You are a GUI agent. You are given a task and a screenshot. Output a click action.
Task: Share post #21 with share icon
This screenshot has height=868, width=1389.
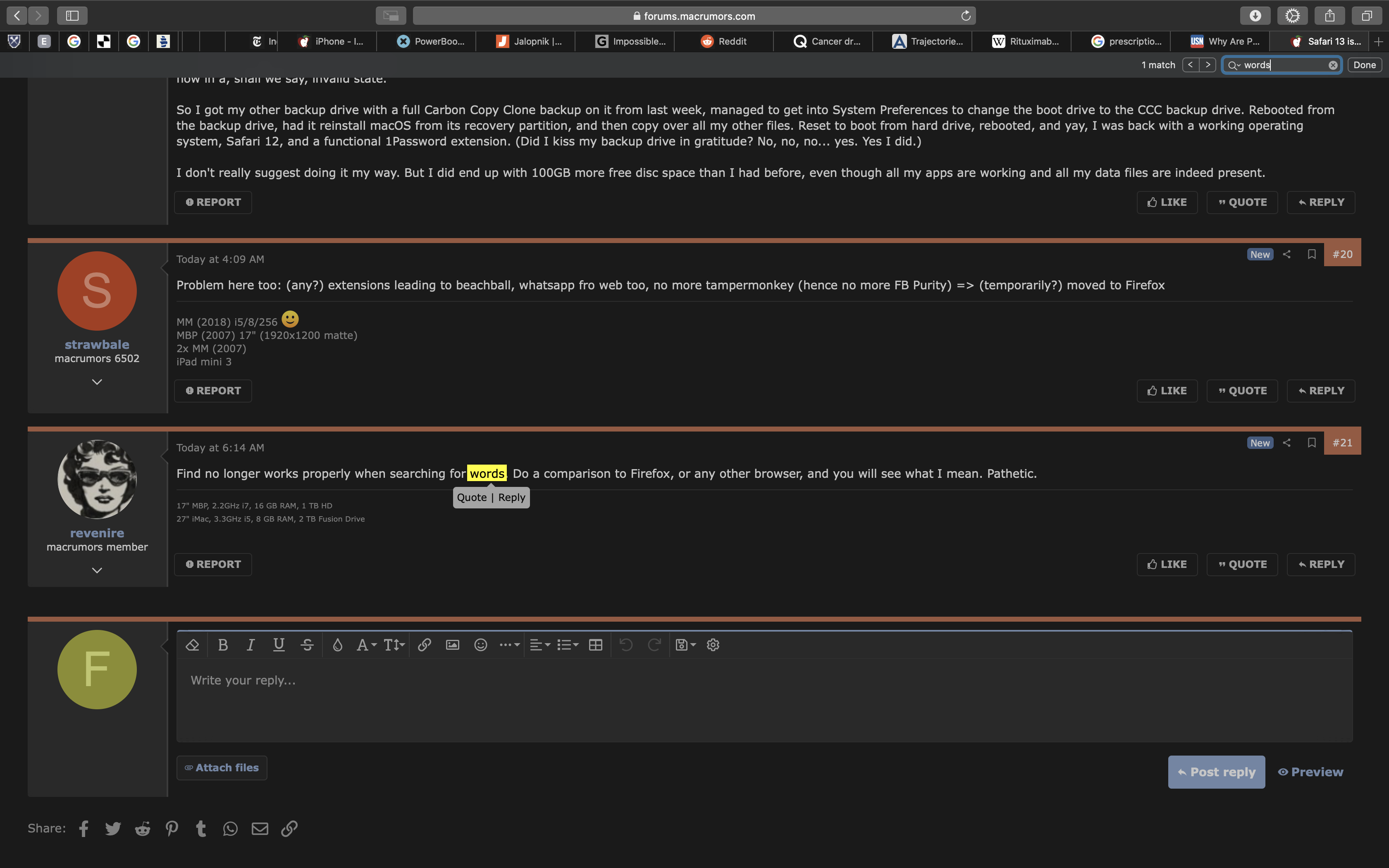click(1287, 442)
